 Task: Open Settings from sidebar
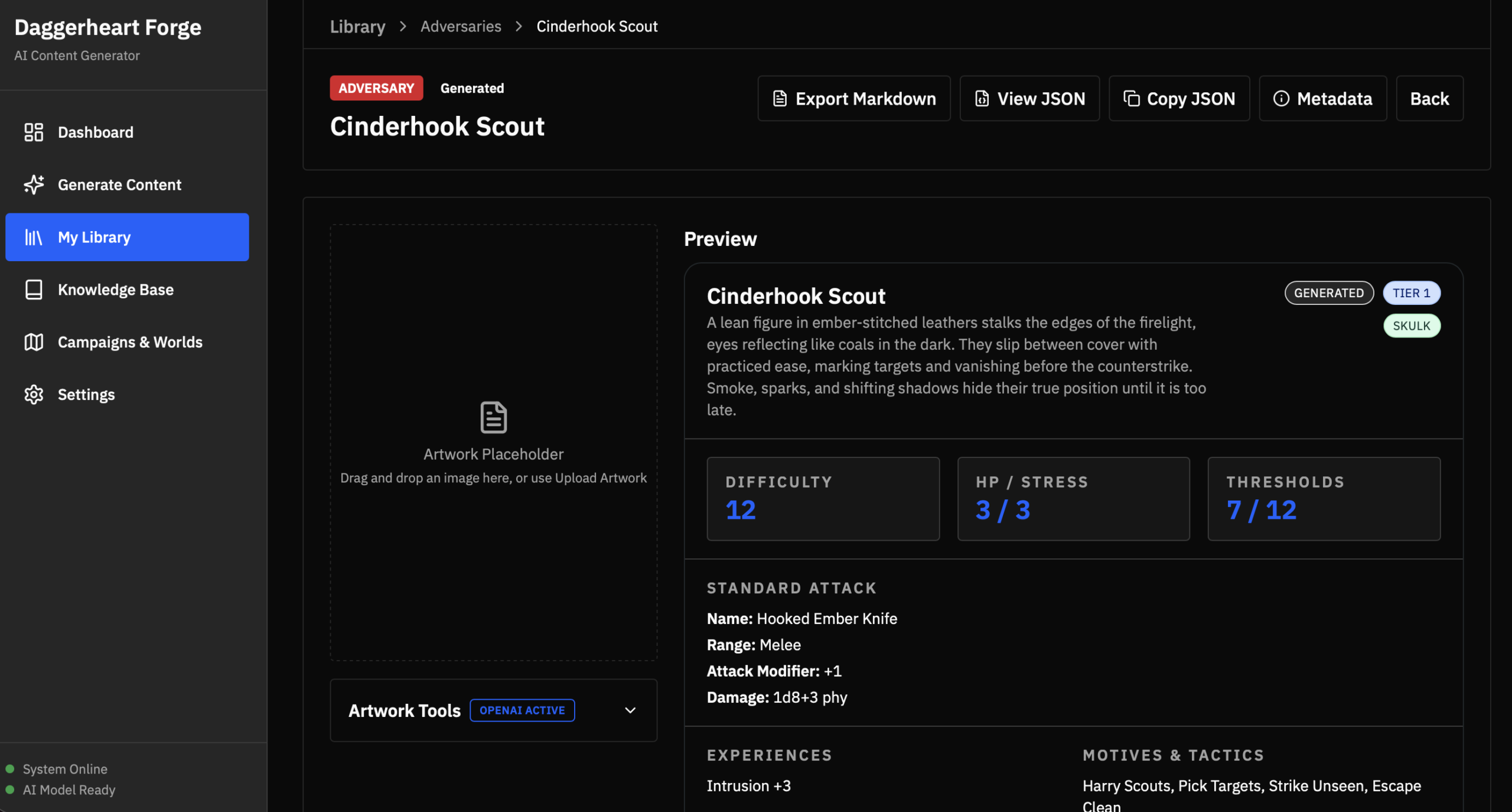click(x=127, y=394)
